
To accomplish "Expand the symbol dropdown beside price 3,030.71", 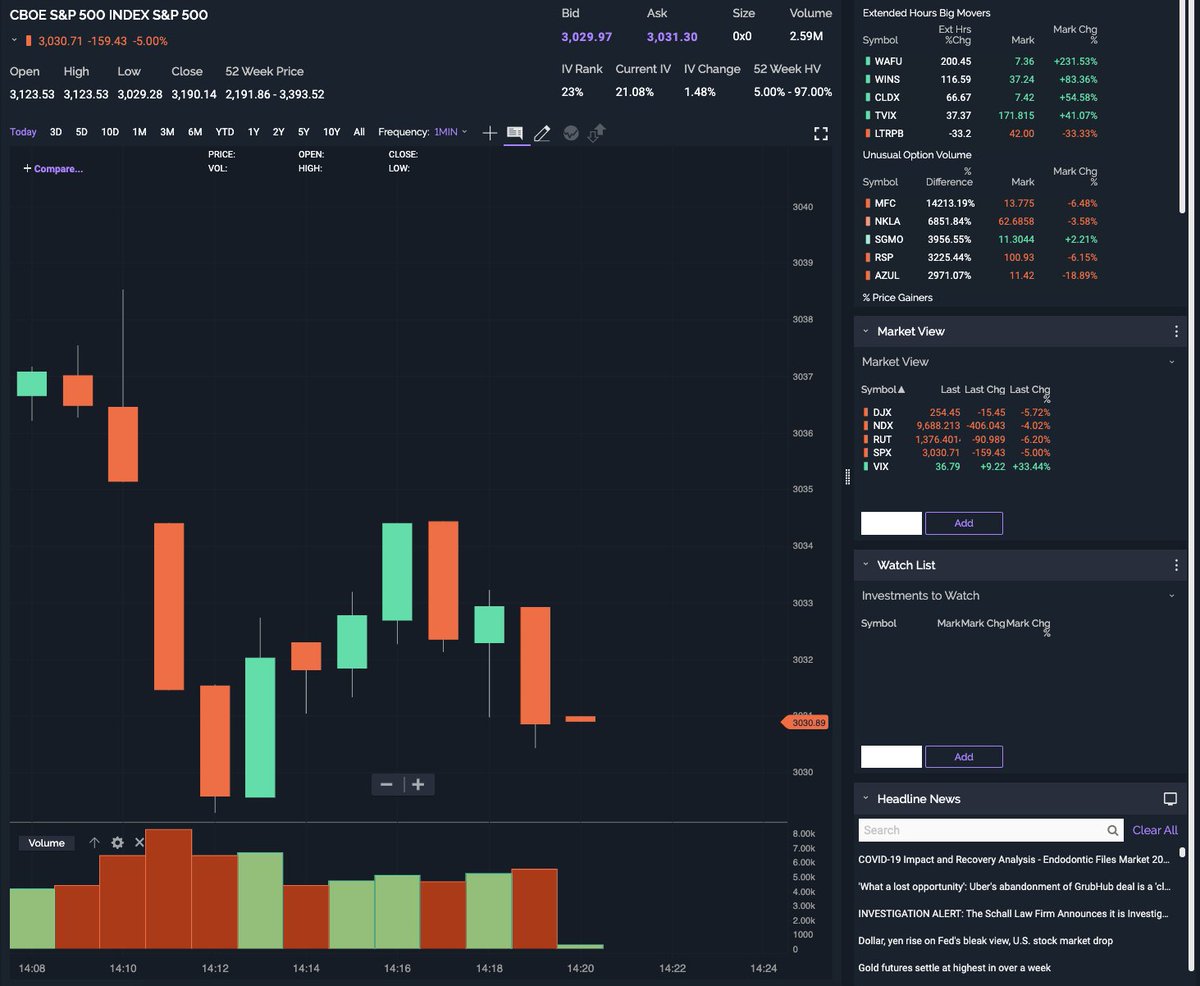I will click(14, 41).
